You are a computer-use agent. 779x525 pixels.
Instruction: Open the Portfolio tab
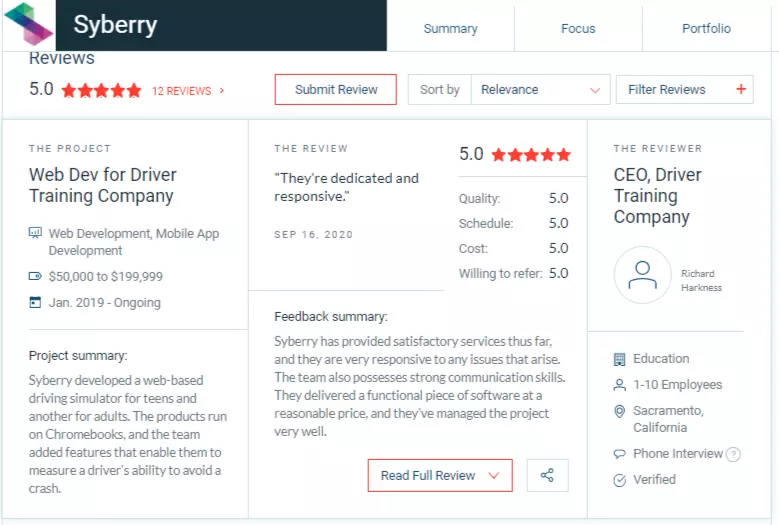[706, 28]
